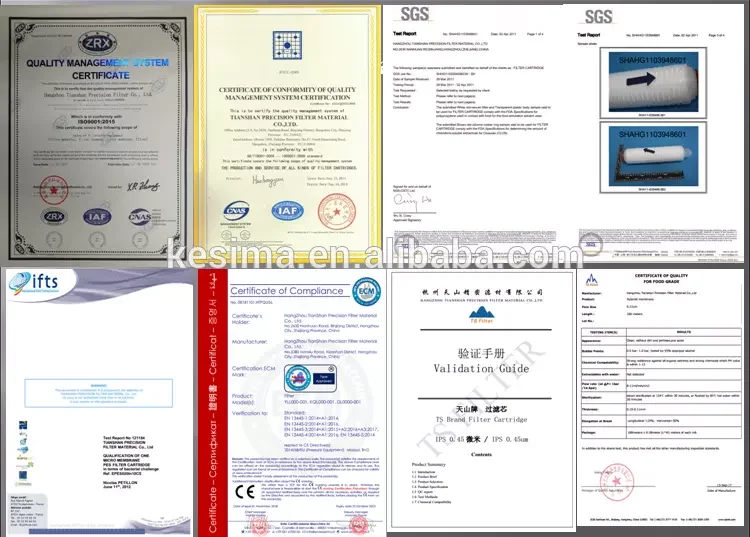This screenshot has height=537, width=750.
Task: Select the lower filter cartridge photo
Action: point(653,158)
